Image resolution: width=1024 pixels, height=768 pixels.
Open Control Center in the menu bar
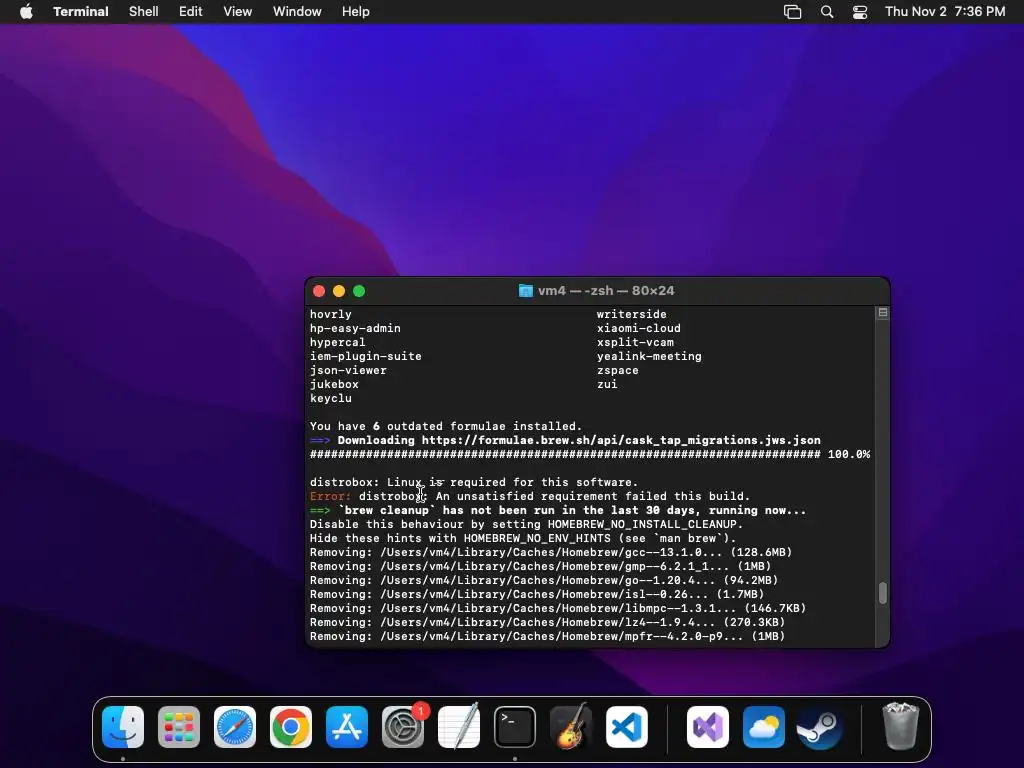(x=860, y=12)
